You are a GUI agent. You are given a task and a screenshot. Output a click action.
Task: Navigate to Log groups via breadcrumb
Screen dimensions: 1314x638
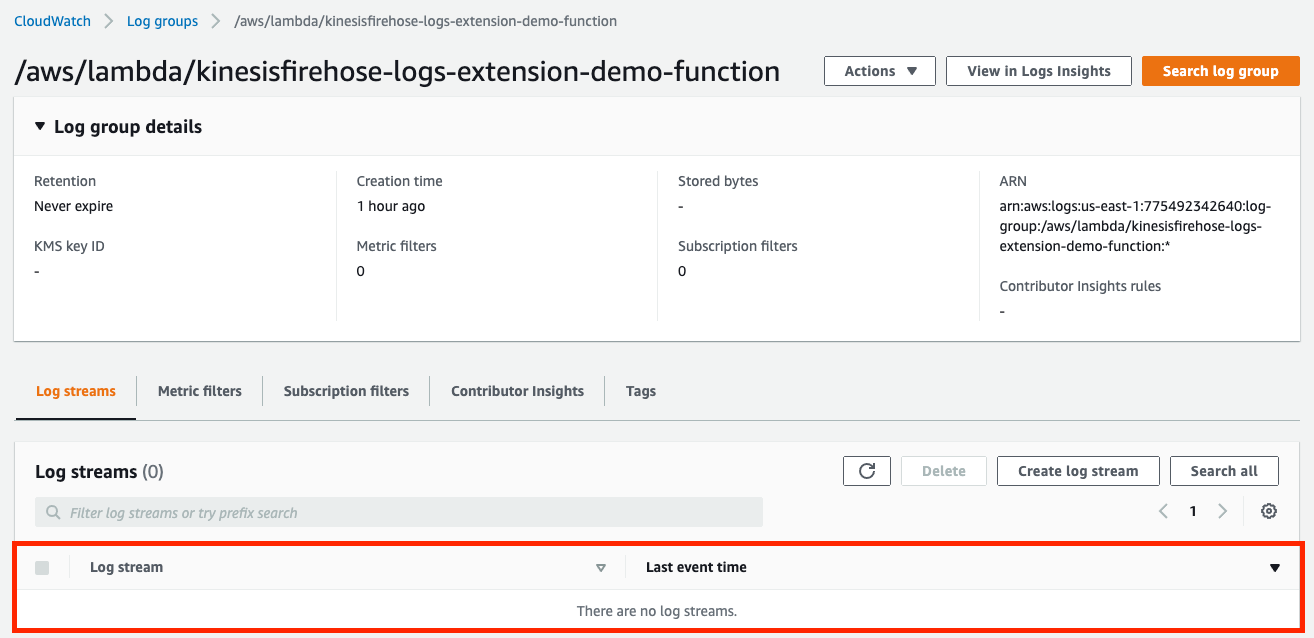pyautogui.click(x=162, y=20)
